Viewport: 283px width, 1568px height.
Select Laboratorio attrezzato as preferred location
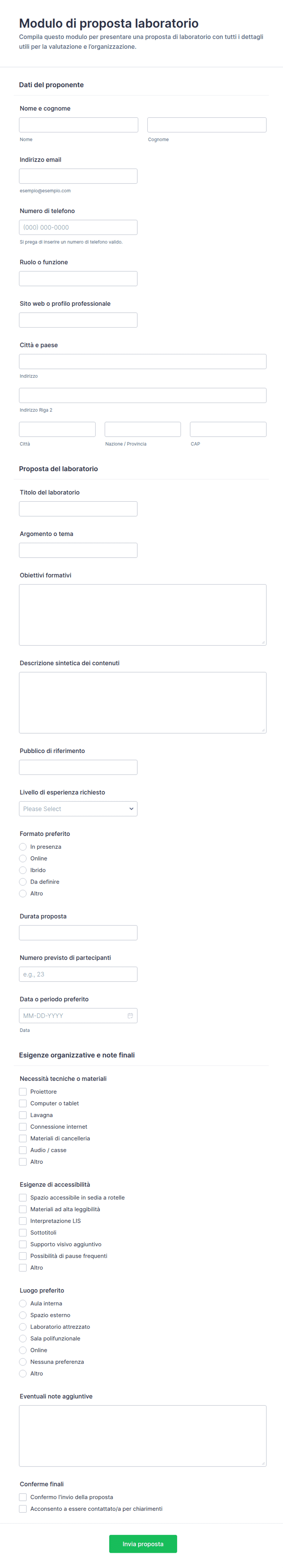click(23, 1326)
